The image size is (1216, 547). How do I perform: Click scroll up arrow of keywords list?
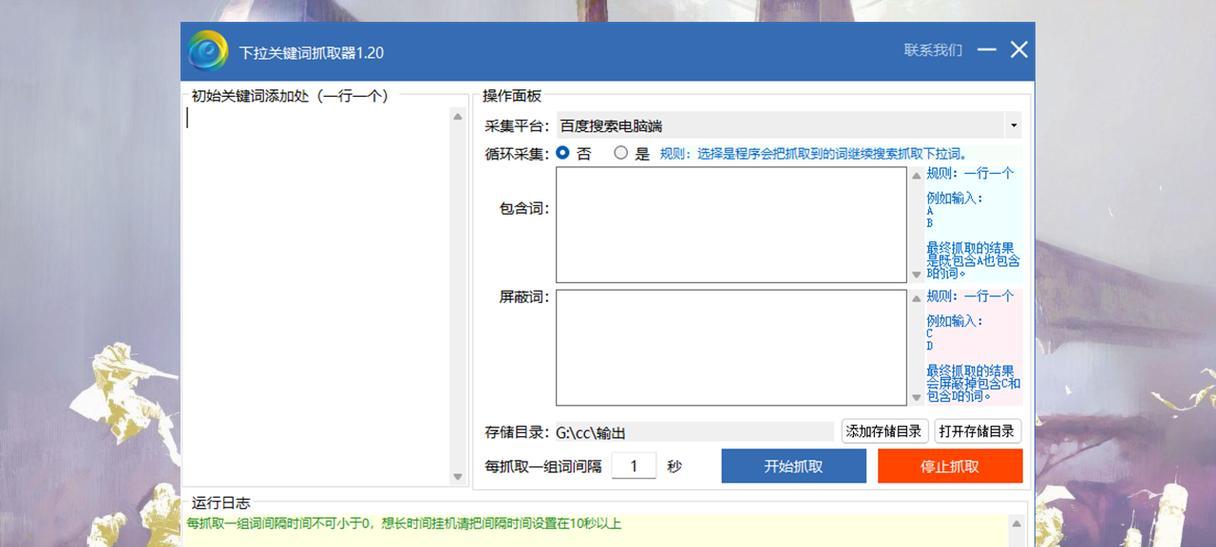458,116
